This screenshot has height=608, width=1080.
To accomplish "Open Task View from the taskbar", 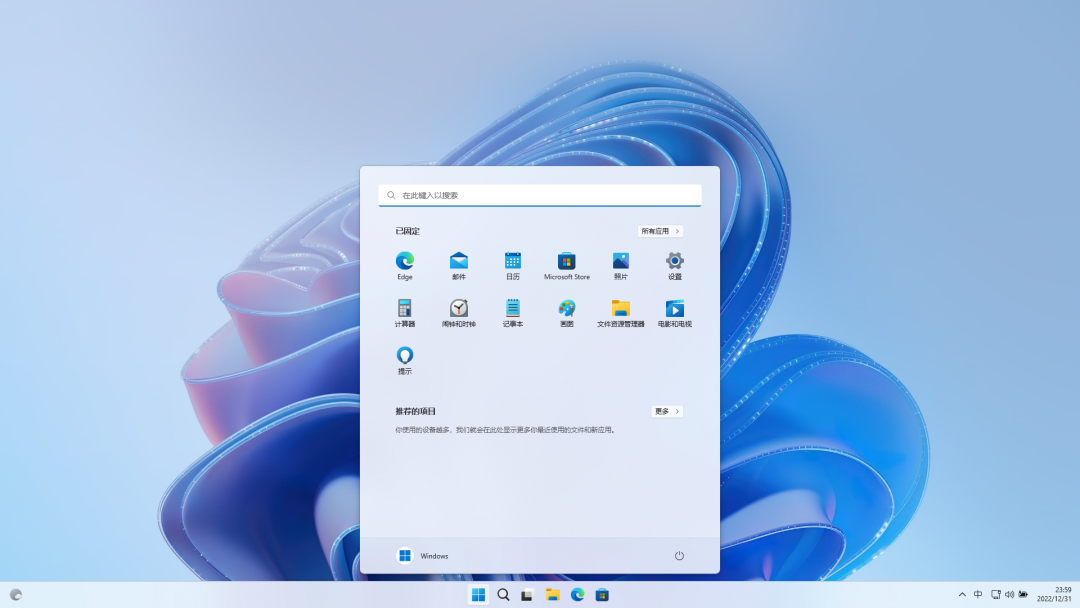I will pos(527,593).
